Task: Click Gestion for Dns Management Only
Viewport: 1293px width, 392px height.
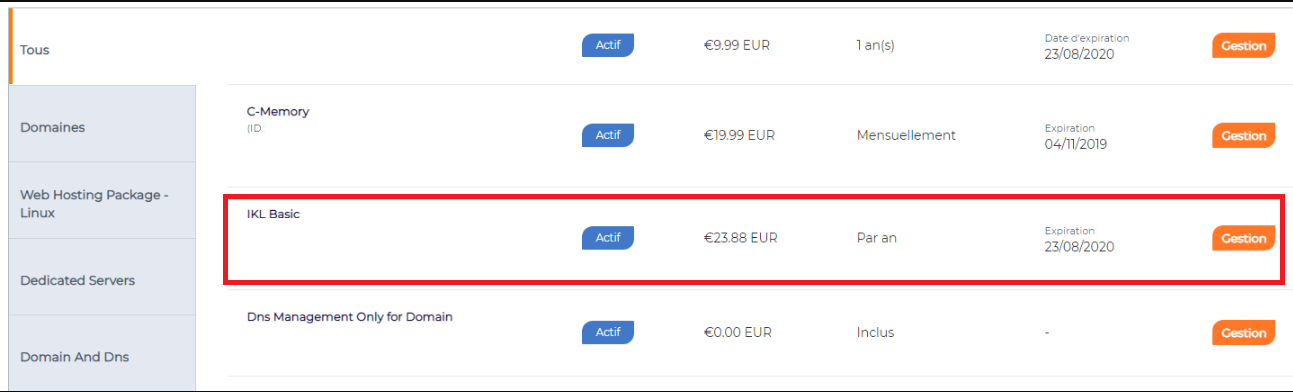Action: (1244, 333)
